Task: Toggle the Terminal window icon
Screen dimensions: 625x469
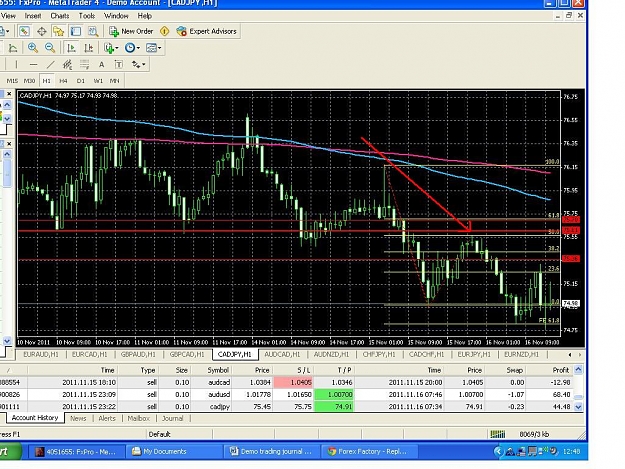Action: (x=76, y=31)
